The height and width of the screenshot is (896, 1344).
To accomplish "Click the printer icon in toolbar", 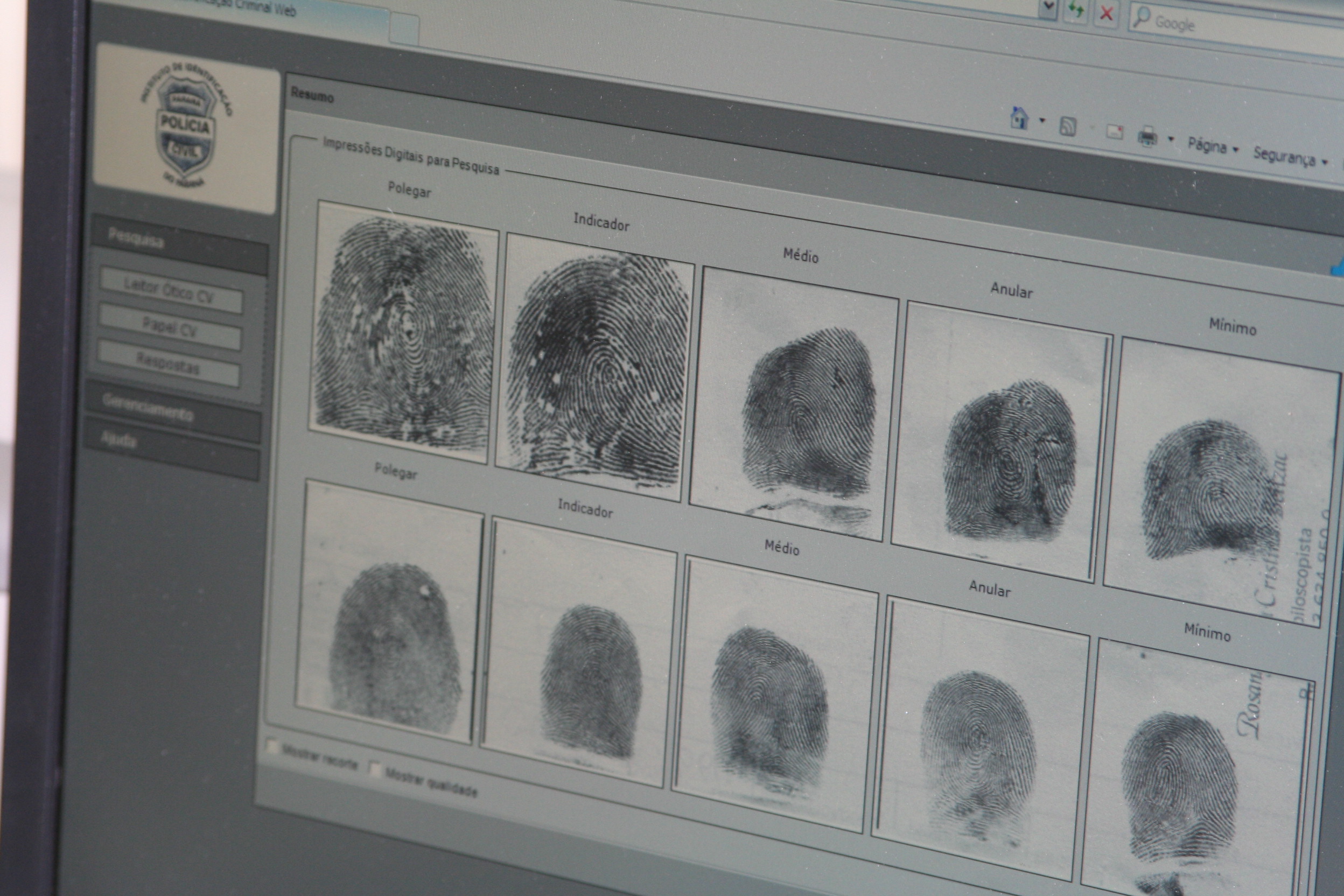I will pos(1147,137).
